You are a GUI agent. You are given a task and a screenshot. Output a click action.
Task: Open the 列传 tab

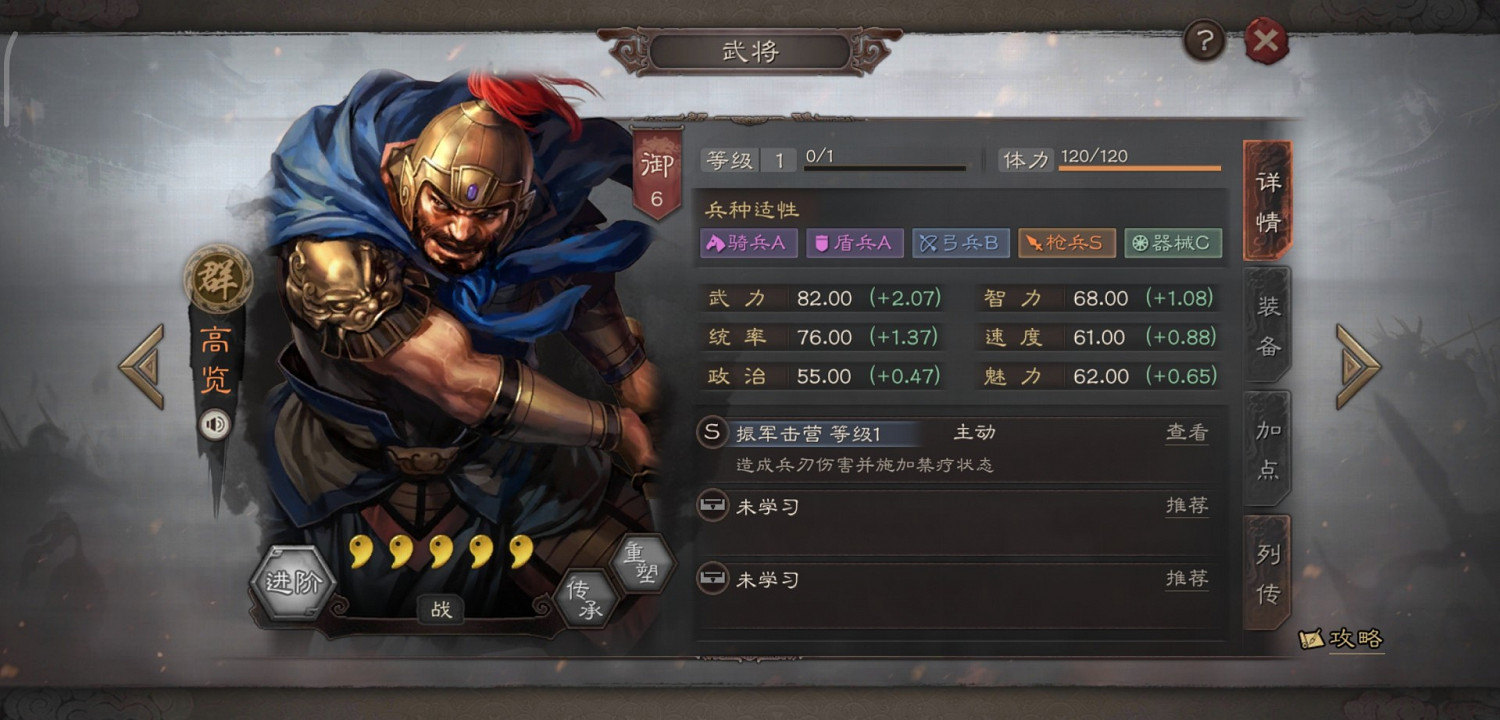pos(1268,574)
